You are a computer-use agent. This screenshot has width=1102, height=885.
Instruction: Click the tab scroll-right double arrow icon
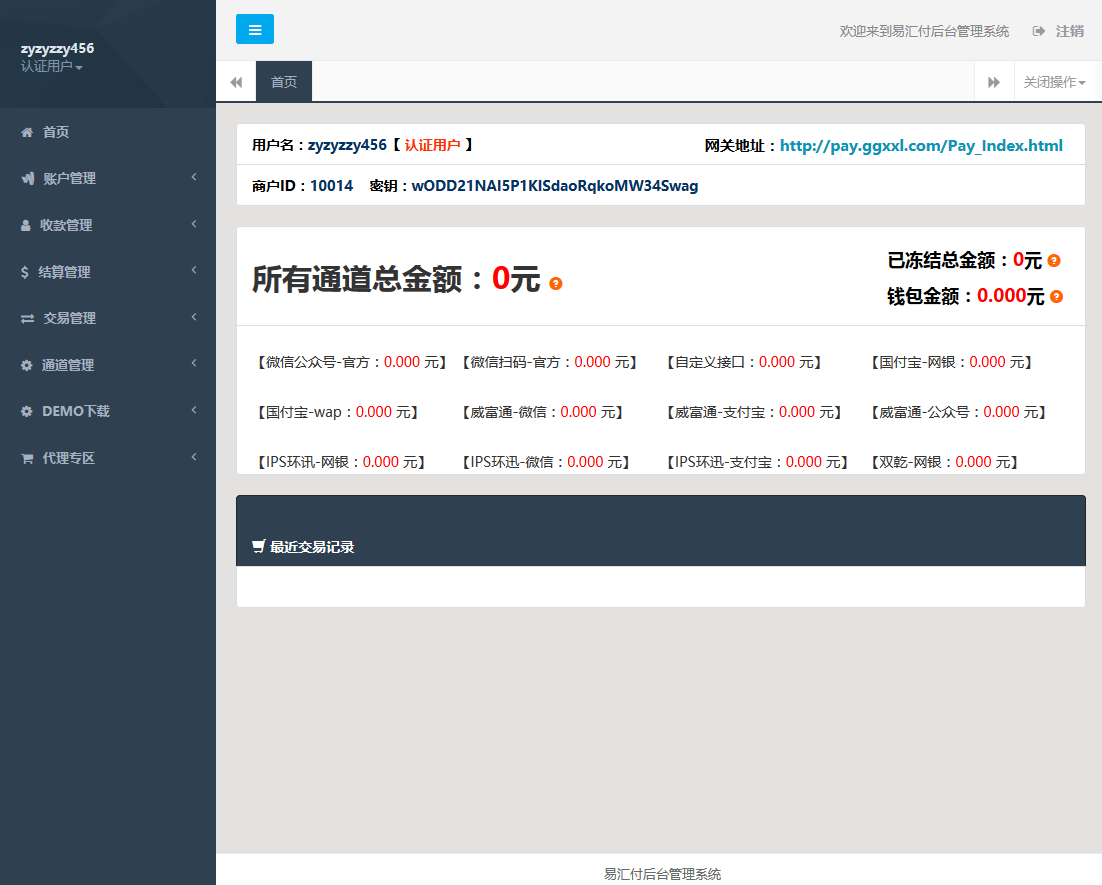click(x=994, y=82)
